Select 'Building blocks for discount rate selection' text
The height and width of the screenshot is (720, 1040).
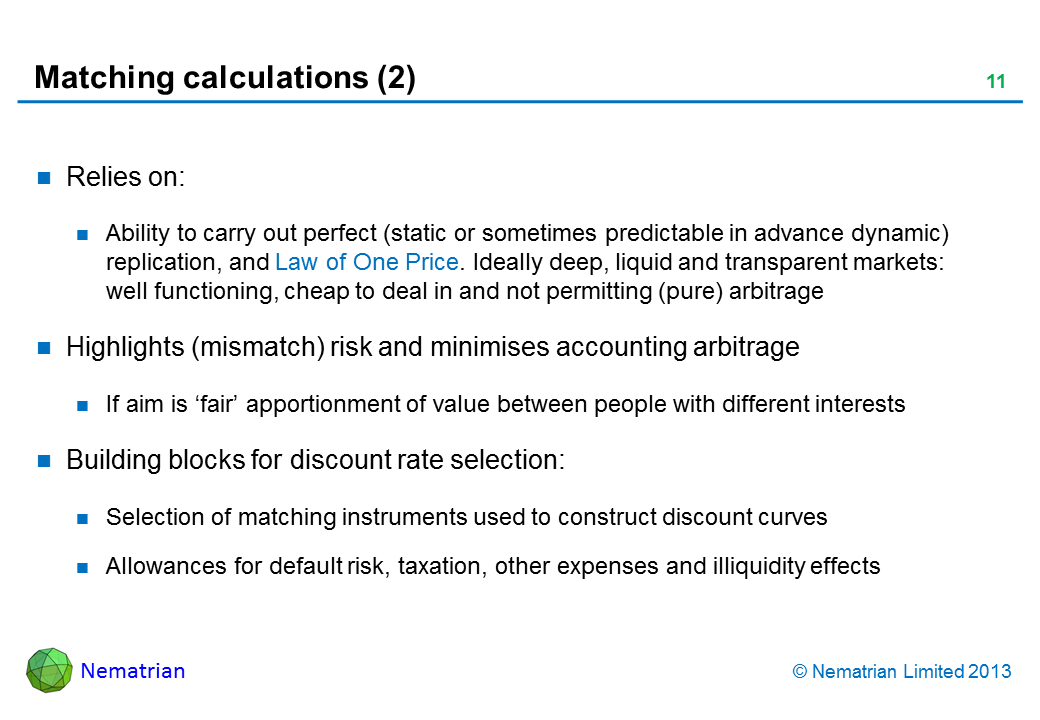tap(315, 461)
